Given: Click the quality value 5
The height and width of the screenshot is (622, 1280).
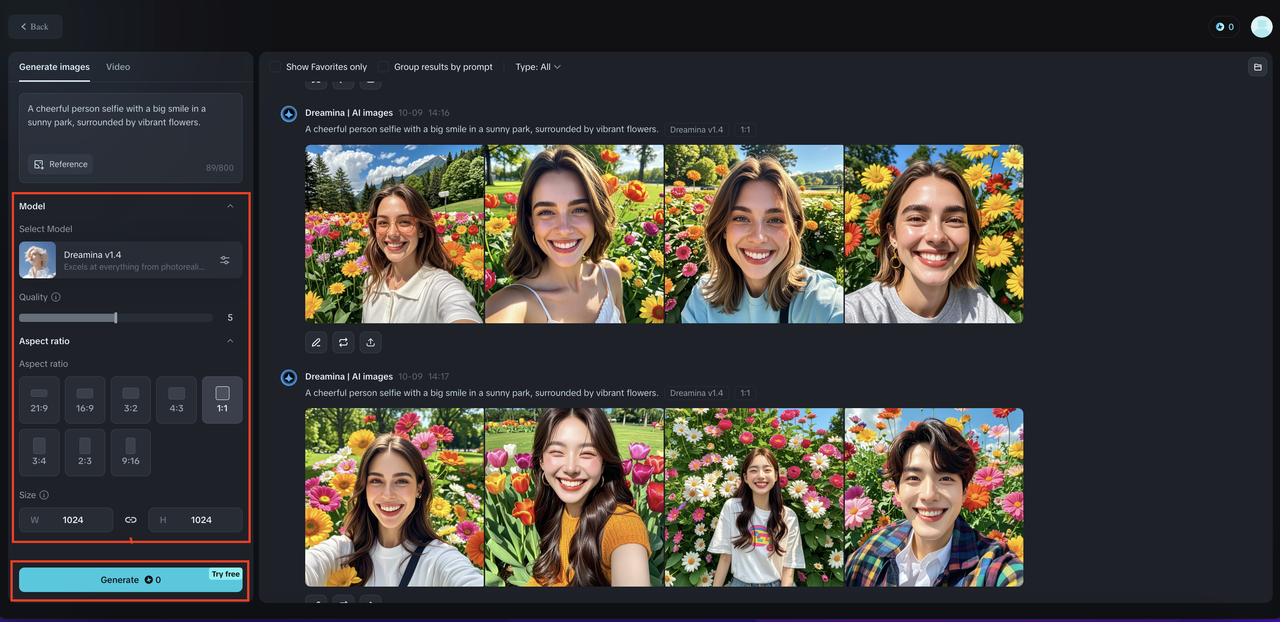Looking at the screenshot, I should click(x=230, y=318).
